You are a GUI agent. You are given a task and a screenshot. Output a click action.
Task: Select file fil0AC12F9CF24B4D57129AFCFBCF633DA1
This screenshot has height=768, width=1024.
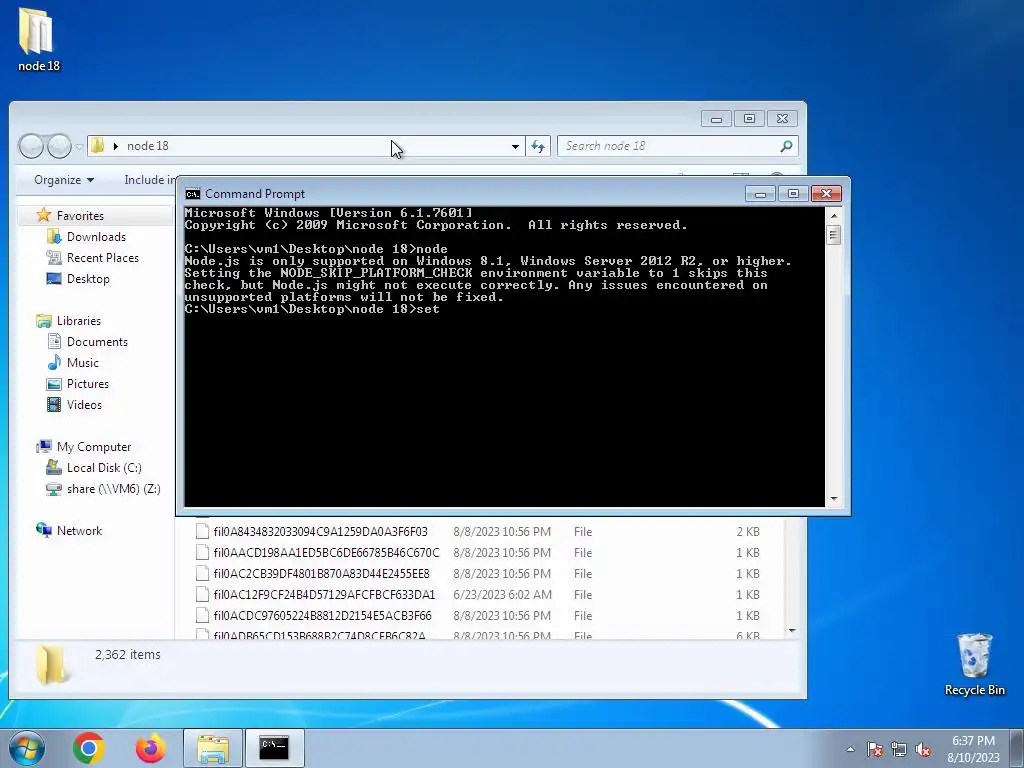(324, 594)
